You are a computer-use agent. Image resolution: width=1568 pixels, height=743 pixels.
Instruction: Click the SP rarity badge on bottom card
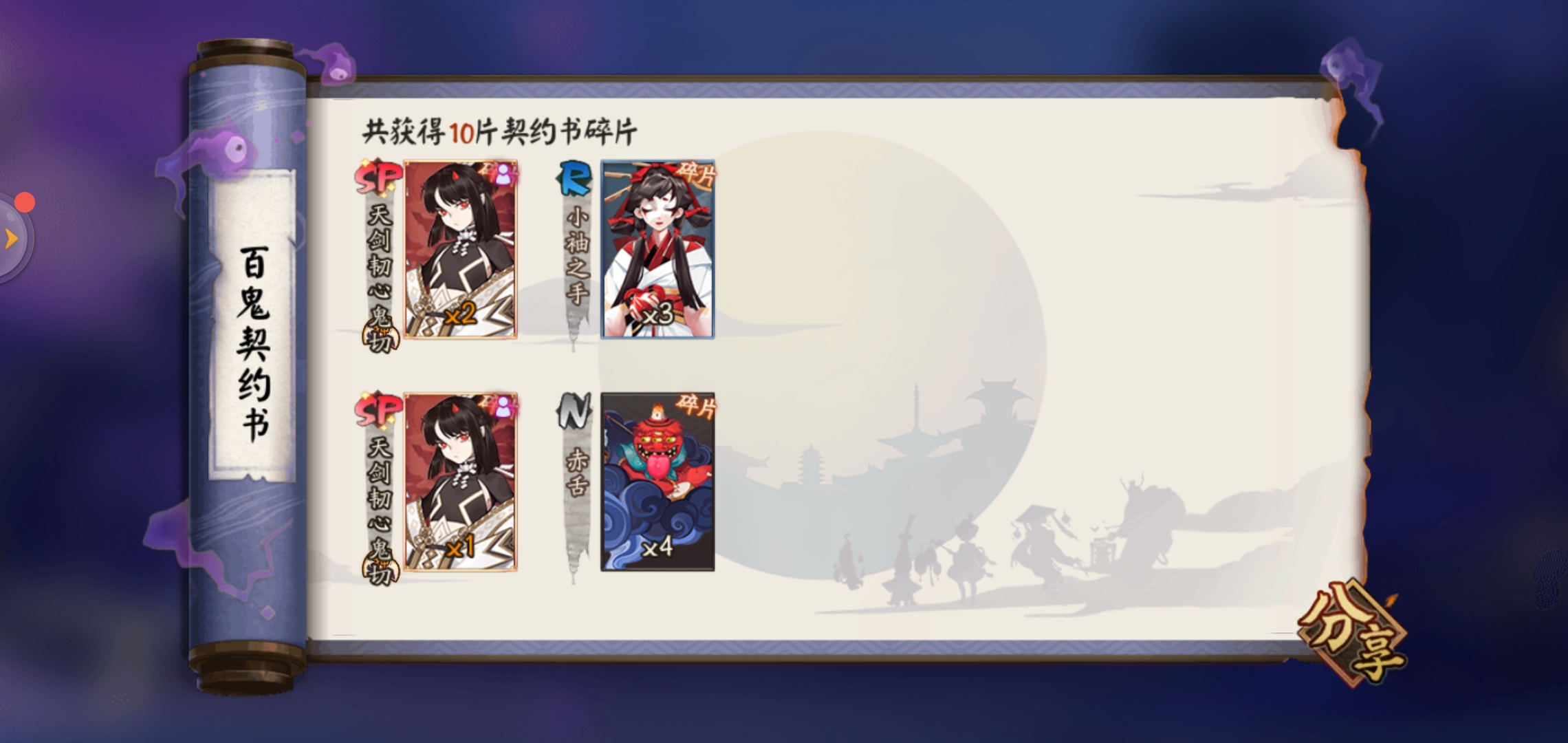coord(378,409)
